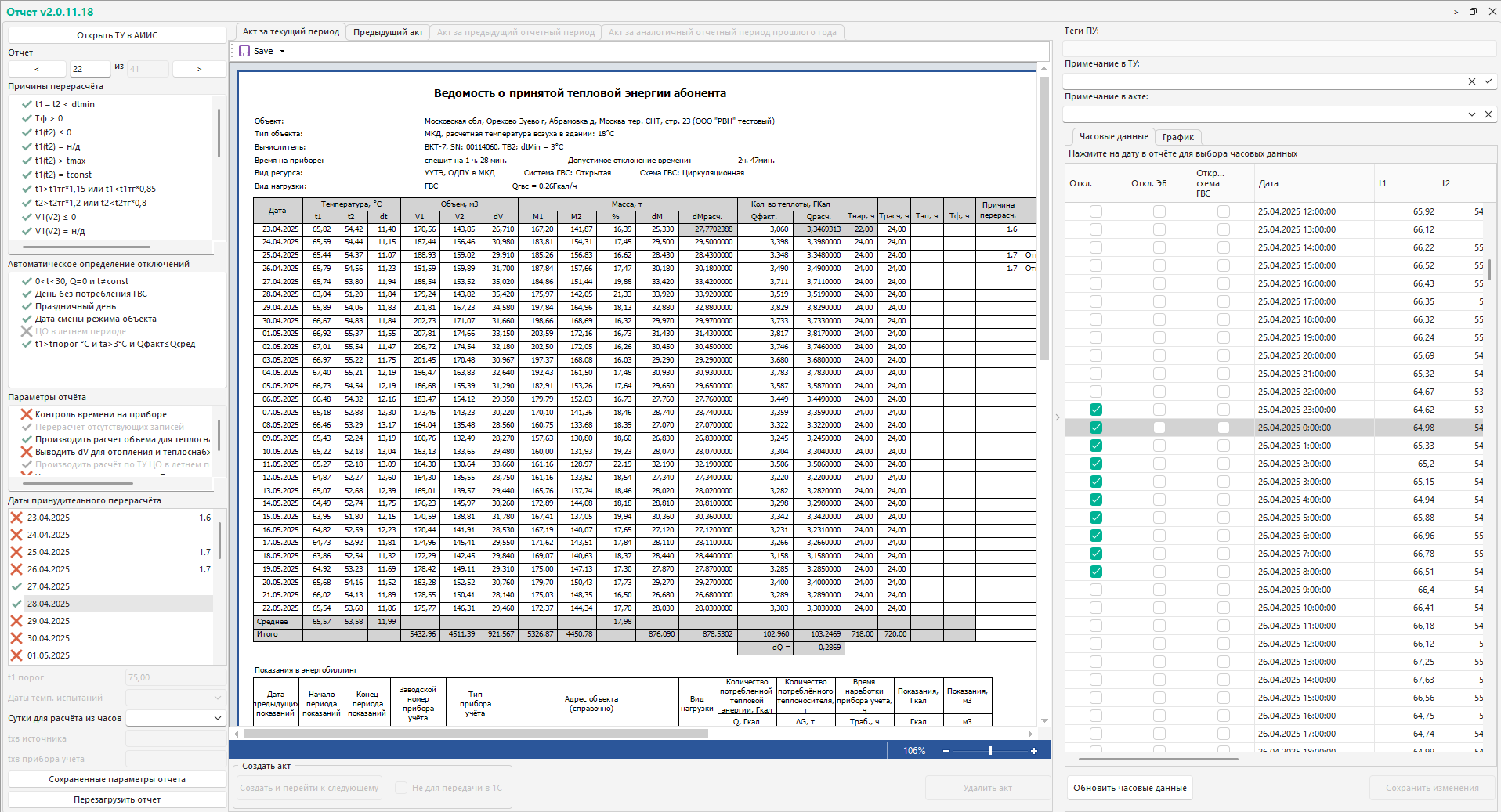Screen dimensions: 1501x812
Task: Click the zoom out minus icon
Action: (x=946, y=751)
